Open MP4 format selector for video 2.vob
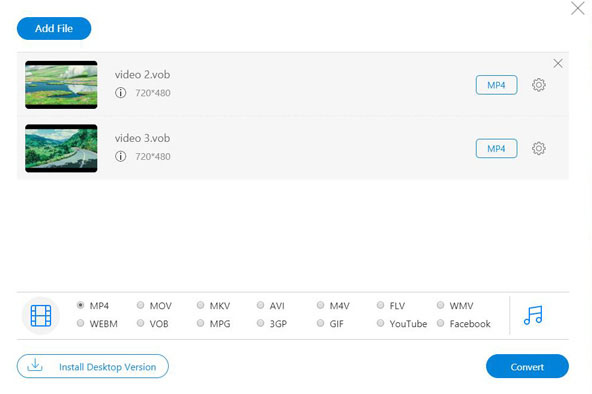 pos(496,85)
